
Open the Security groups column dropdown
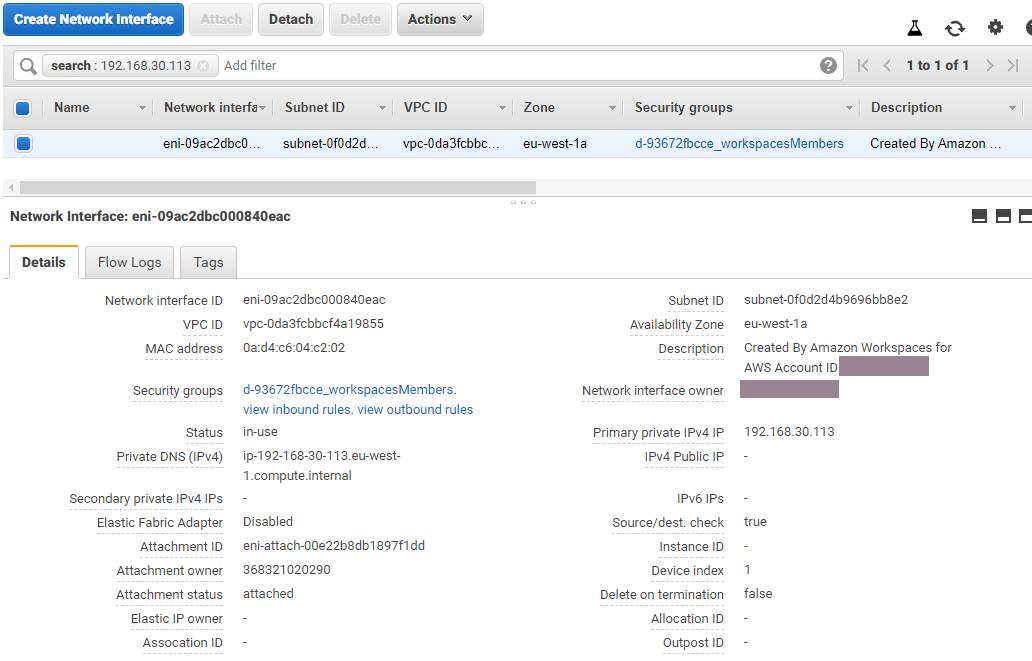[x=849, y=107]
